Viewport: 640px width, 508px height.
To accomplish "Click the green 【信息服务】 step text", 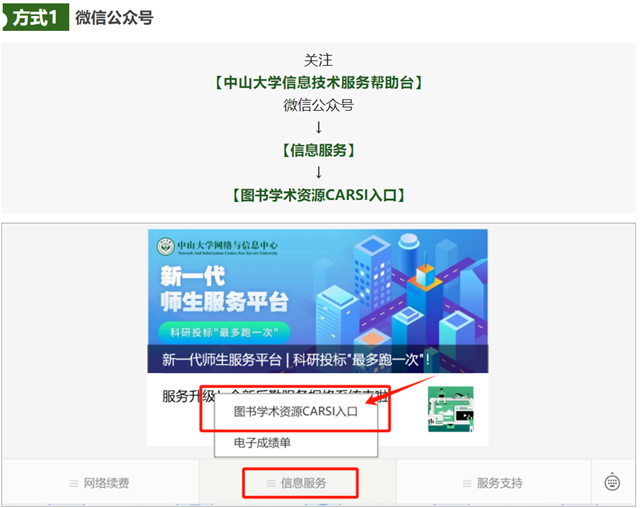I will click(x=318, y=150).
